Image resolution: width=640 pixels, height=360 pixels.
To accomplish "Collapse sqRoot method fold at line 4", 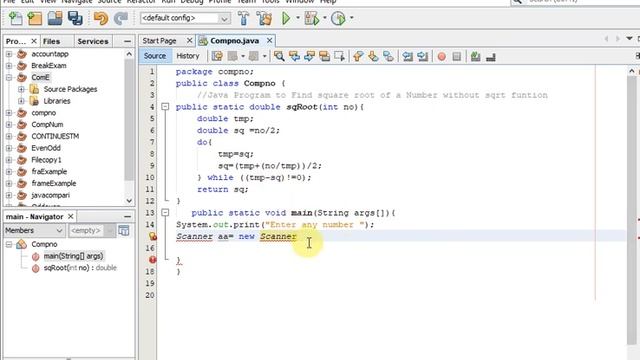I will click(165, 107).
